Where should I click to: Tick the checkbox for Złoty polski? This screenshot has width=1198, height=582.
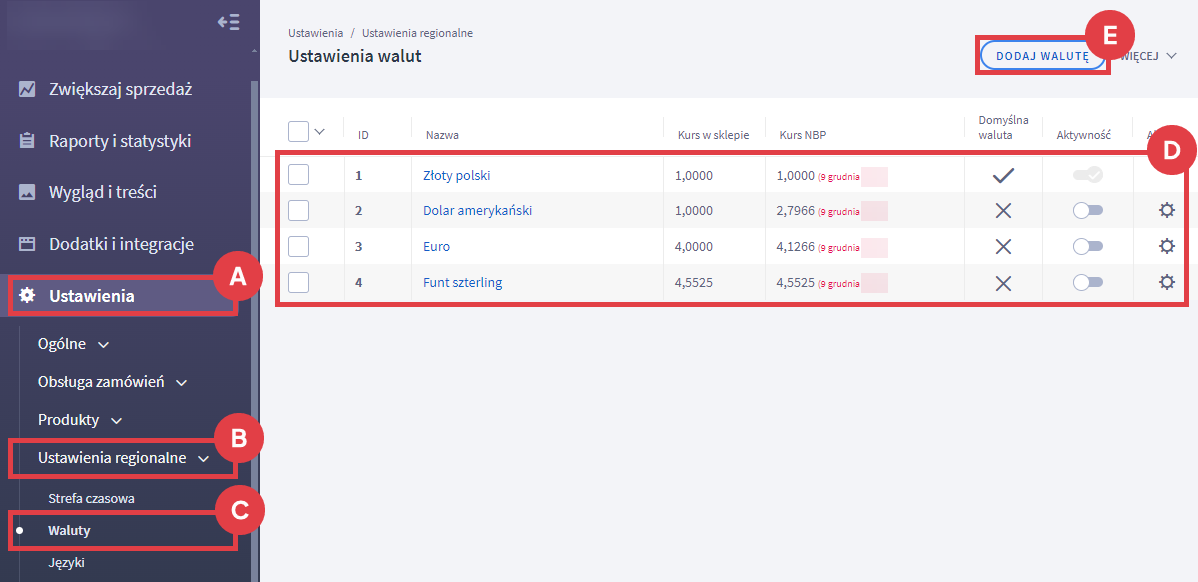[298, 175]
